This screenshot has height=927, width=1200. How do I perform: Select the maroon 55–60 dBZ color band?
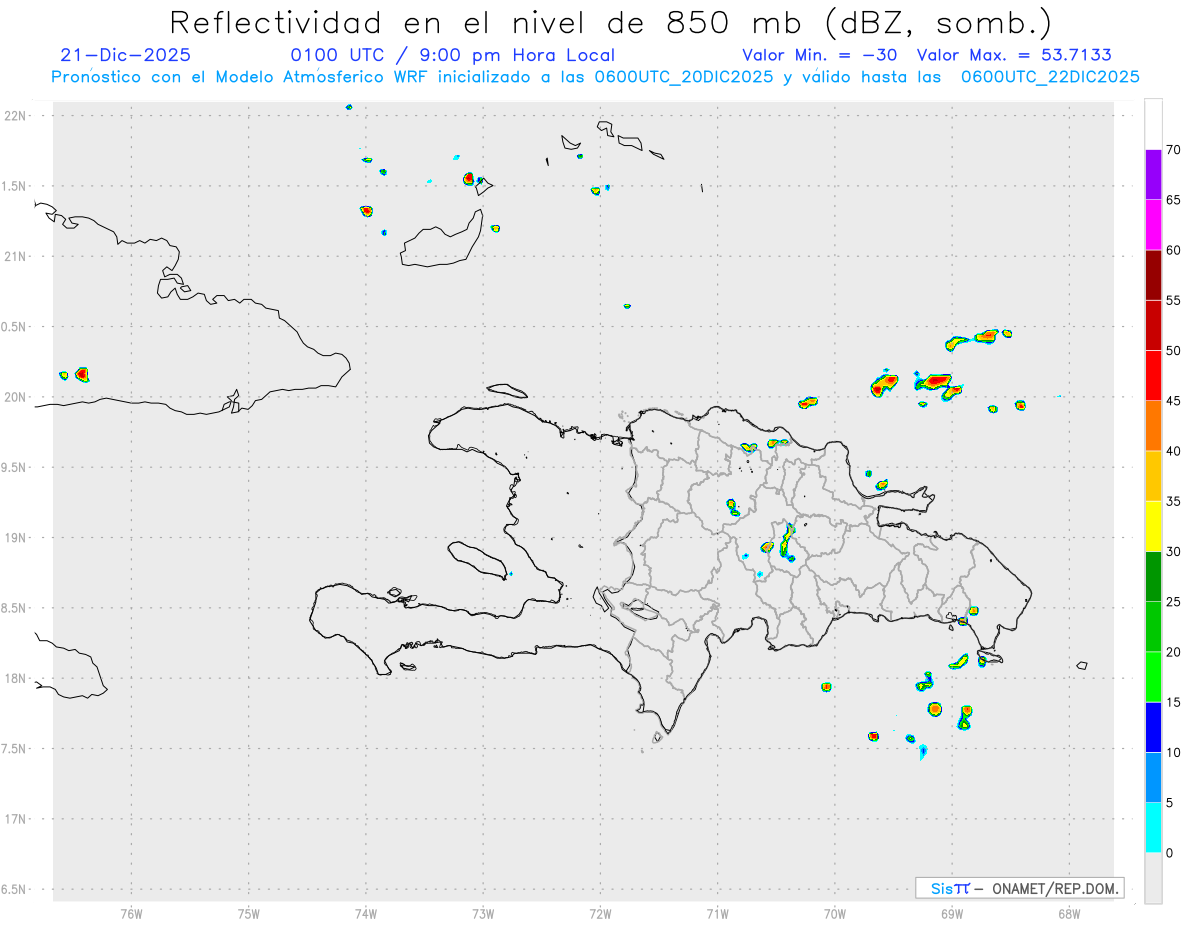click(1153, 275)
